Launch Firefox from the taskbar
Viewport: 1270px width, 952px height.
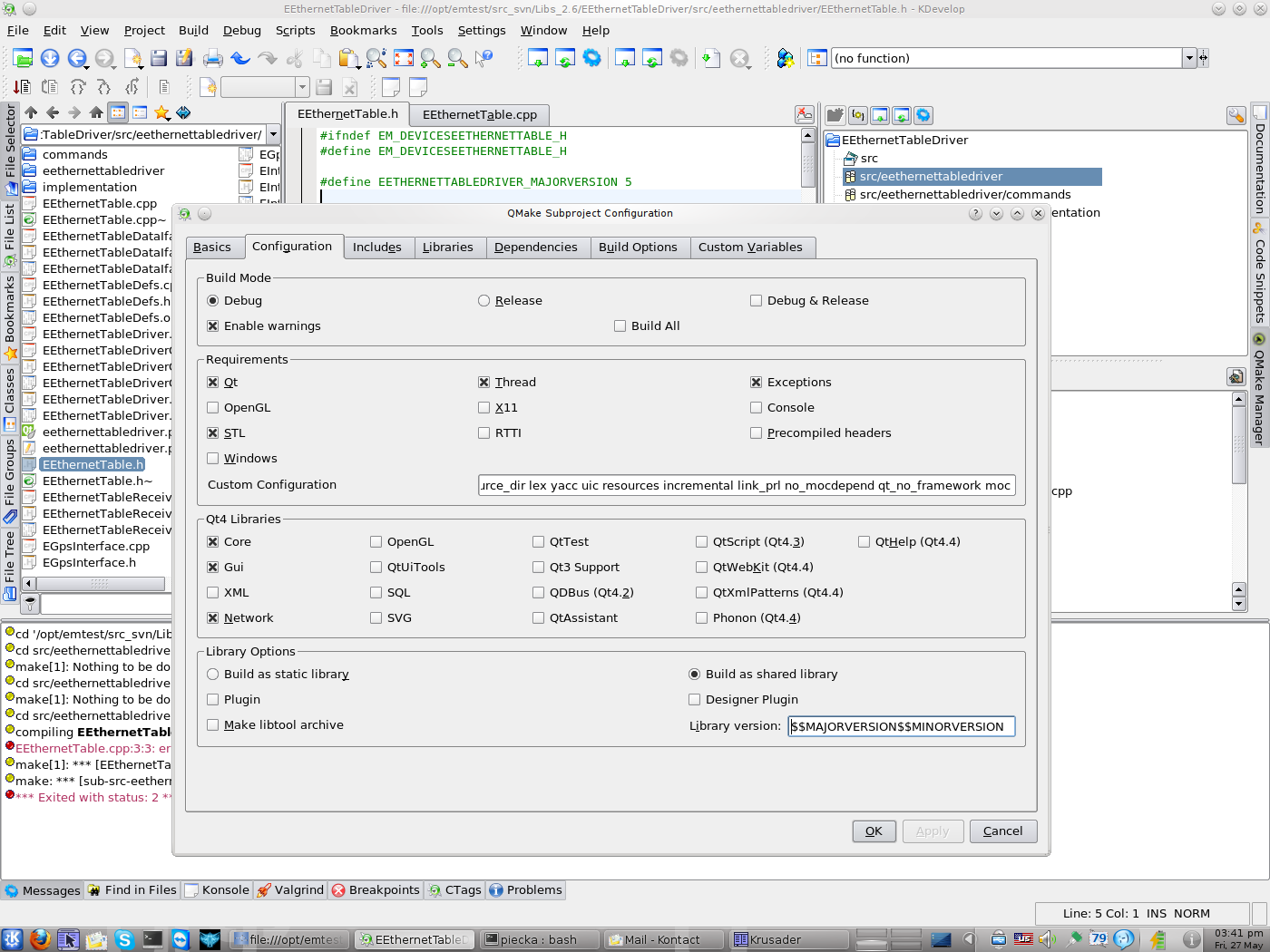pyautogui.click(x=39, y=939)
